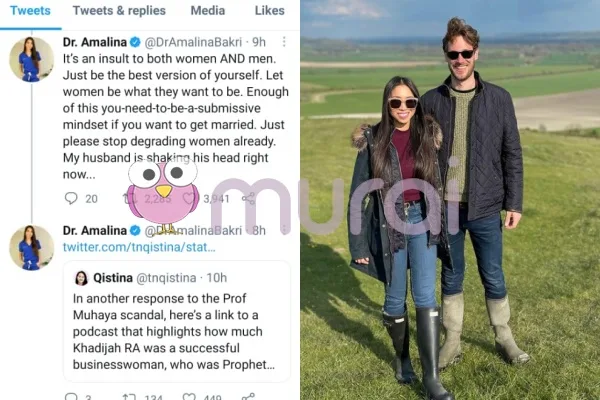Select the Tweets tab
Image resolution: width=600 pixels, height=400 pixels.
[x=30, y=11]
